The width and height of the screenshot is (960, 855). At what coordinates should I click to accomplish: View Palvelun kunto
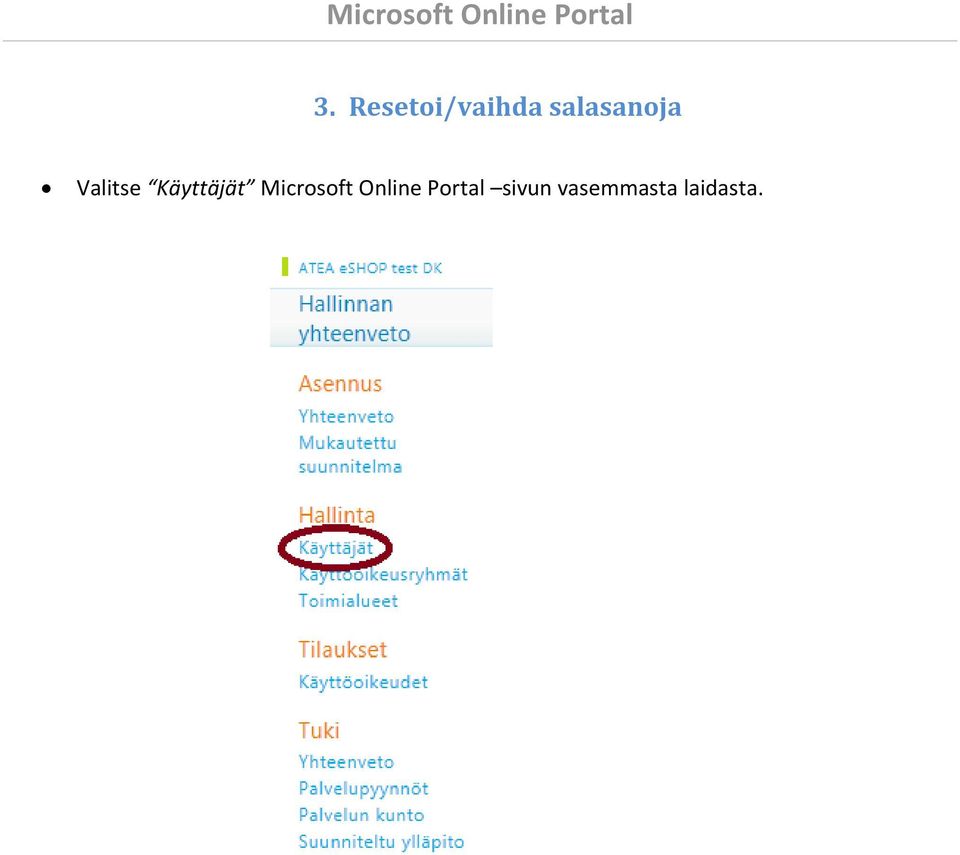point(361,815)
